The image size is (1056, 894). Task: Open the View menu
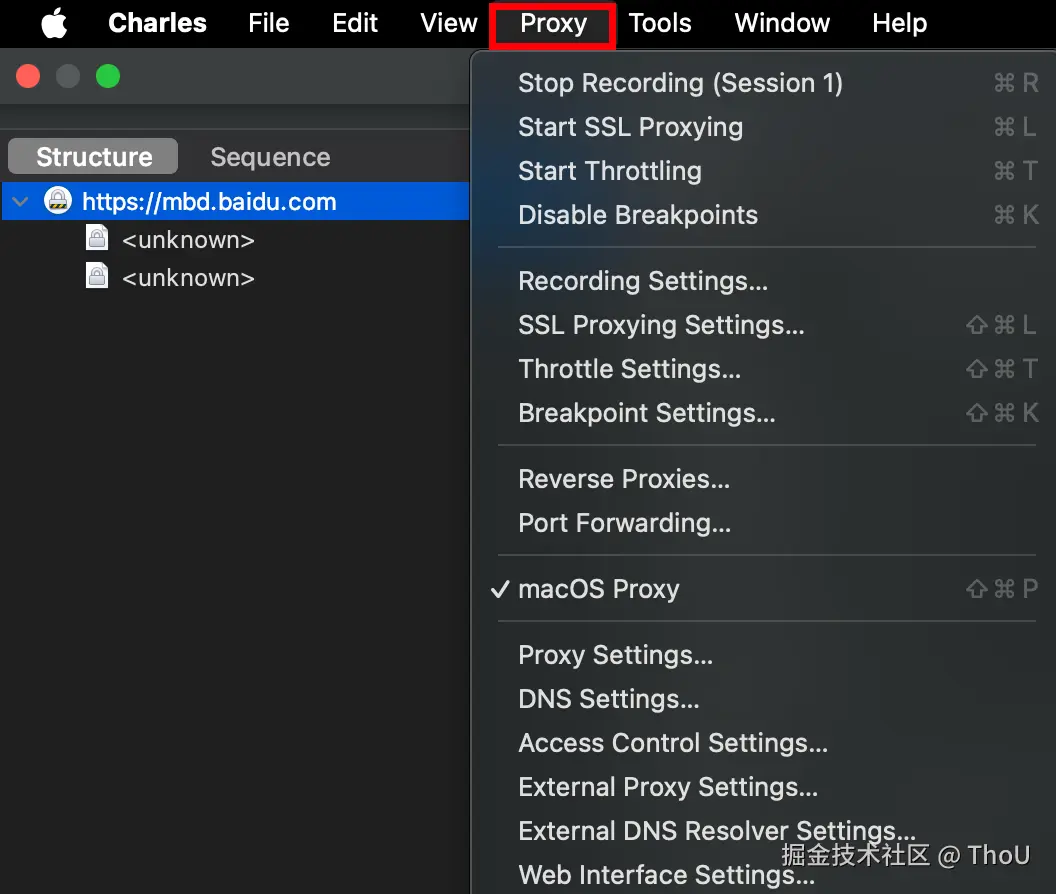point(449,24)
